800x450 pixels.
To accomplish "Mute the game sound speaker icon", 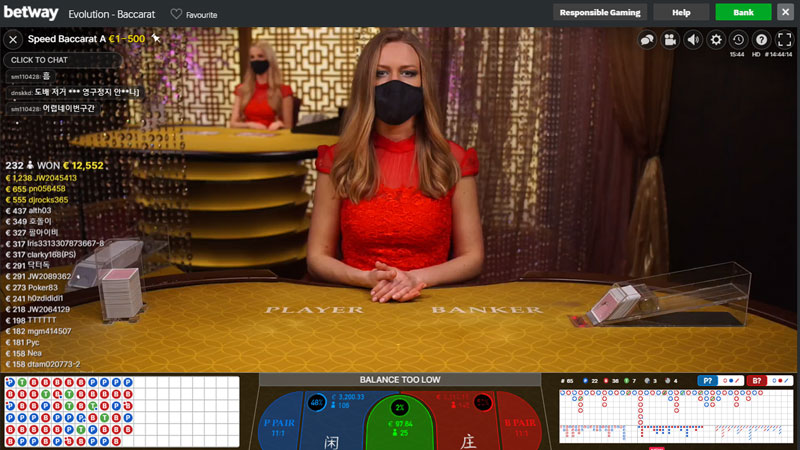I will click(693, 40).
